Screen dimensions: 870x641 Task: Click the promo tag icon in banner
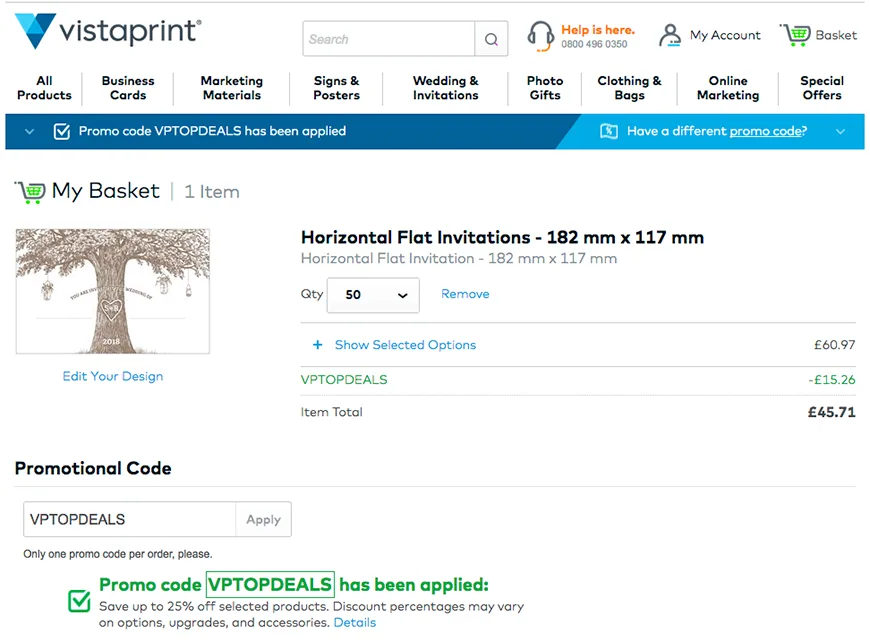[x=609, y=131]
